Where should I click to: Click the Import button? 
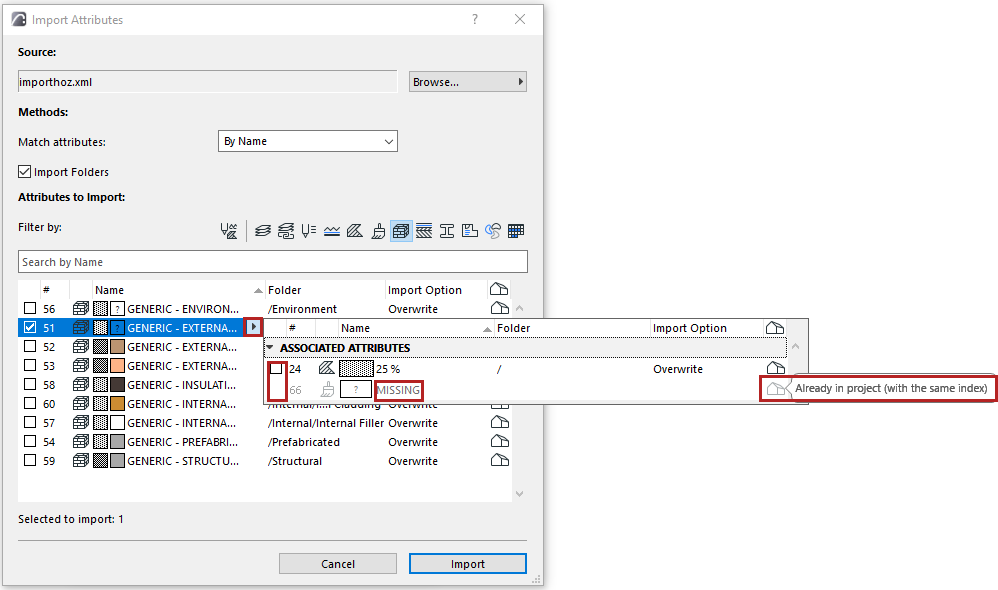pyautogui.click(x=468, y=563)
